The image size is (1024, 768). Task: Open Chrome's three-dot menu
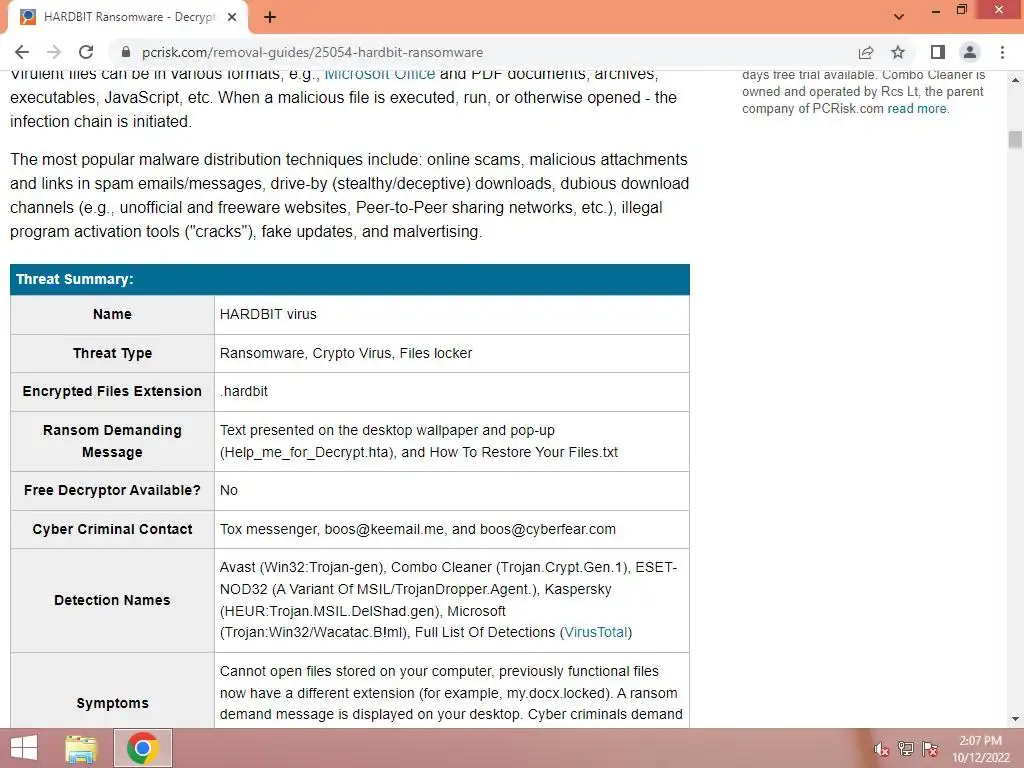(1002, 52)
